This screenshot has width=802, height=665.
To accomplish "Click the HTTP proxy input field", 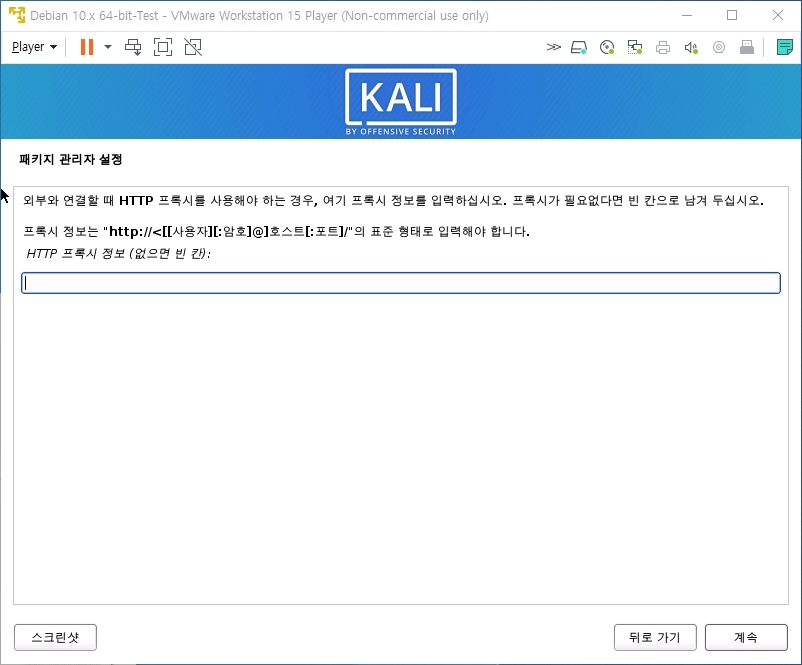I will [400, 283].
